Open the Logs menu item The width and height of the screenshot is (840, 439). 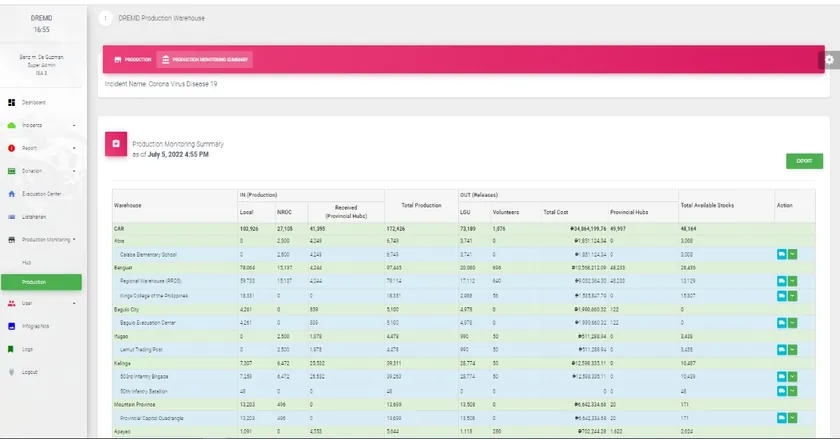[27, 349]
